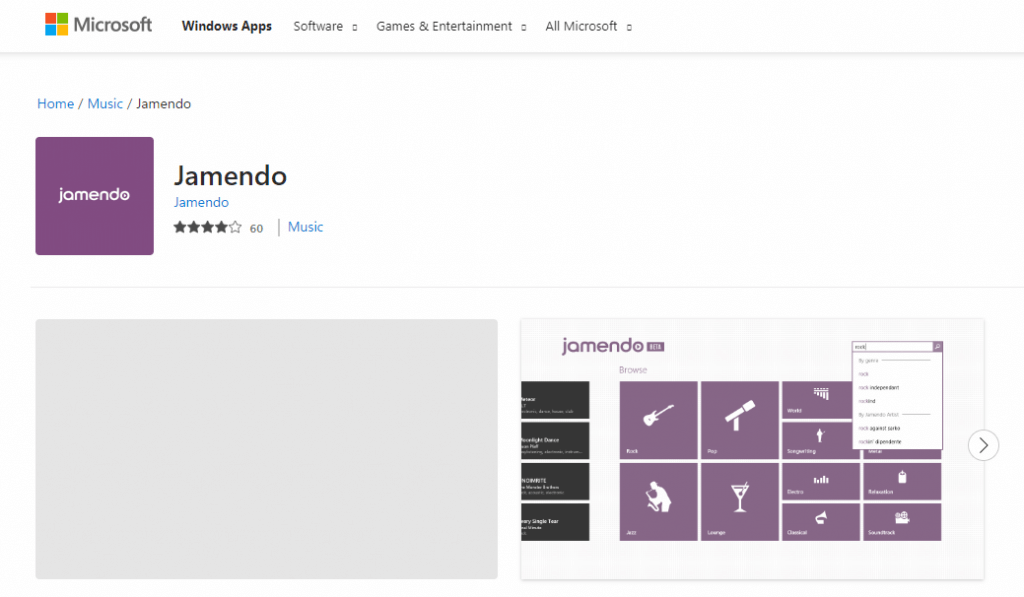Show the next screenshot with the arrow
The image size is (1024, 597).
point(984,445)
